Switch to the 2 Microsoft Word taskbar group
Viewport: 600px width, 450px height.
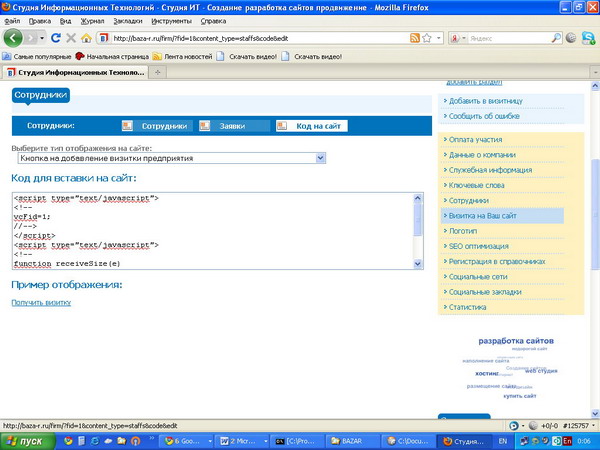point(243,441)
